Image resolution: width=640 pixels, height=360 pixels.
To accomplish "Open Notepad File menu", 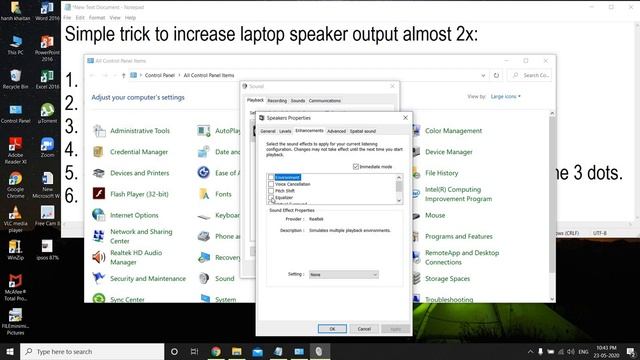I will pos(67,18).
